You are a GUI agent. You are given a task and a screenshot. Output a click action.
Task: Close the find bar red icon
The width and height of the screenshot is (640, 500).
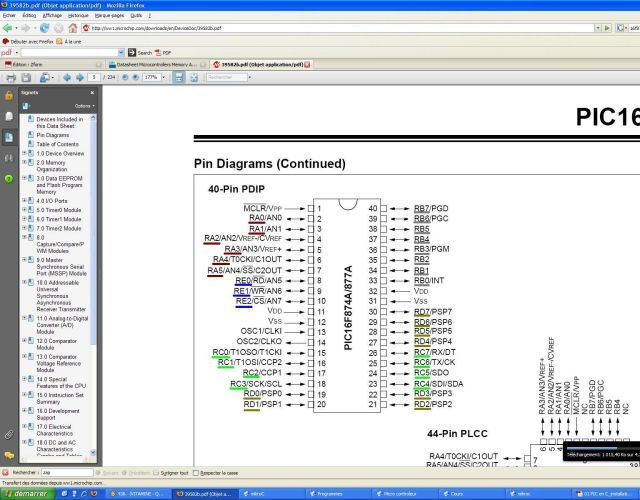[5, 473]
